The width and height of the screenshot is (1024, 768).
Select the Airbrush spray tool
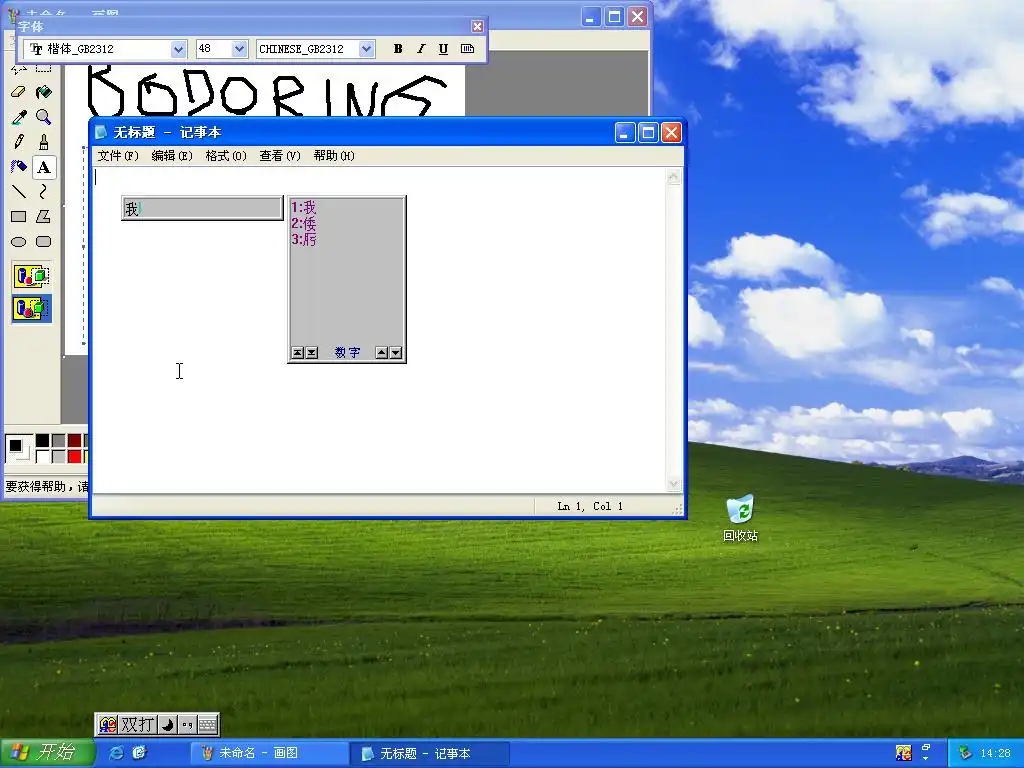[x=18, y=167]
